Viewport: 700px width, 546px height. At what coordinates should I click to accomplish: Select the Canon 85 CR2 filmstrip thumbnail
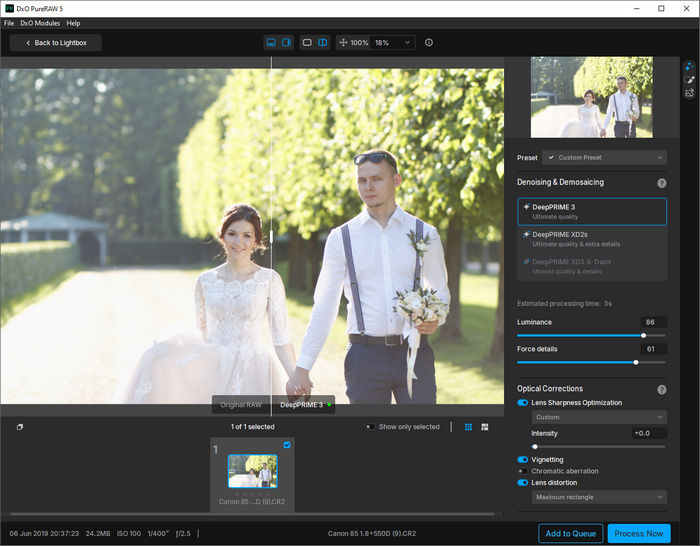pyautogui.click(x=252, y=470)
